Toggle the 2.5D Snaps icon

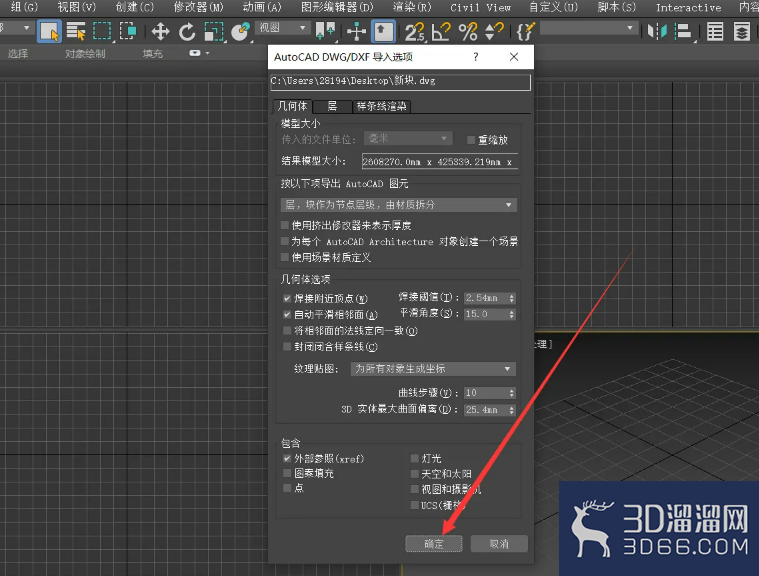point(414,32)
